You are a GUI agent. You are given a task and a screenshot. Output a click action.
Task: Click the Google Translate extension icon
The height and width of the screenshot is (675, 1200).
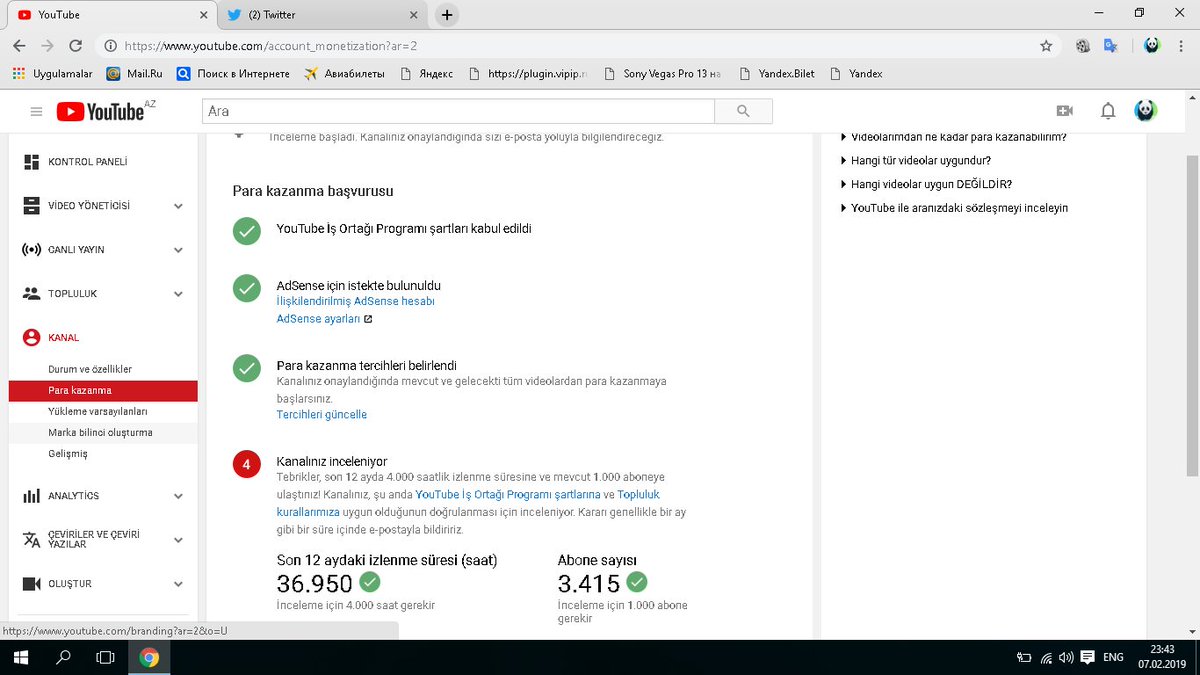click(1110, 46)
